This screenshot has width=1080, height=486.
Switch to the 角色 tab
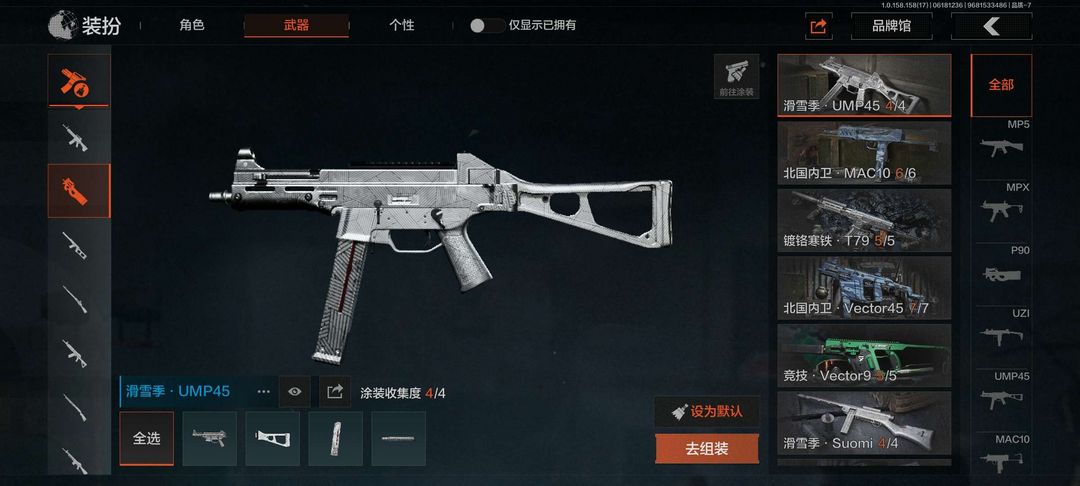(192, 25)
